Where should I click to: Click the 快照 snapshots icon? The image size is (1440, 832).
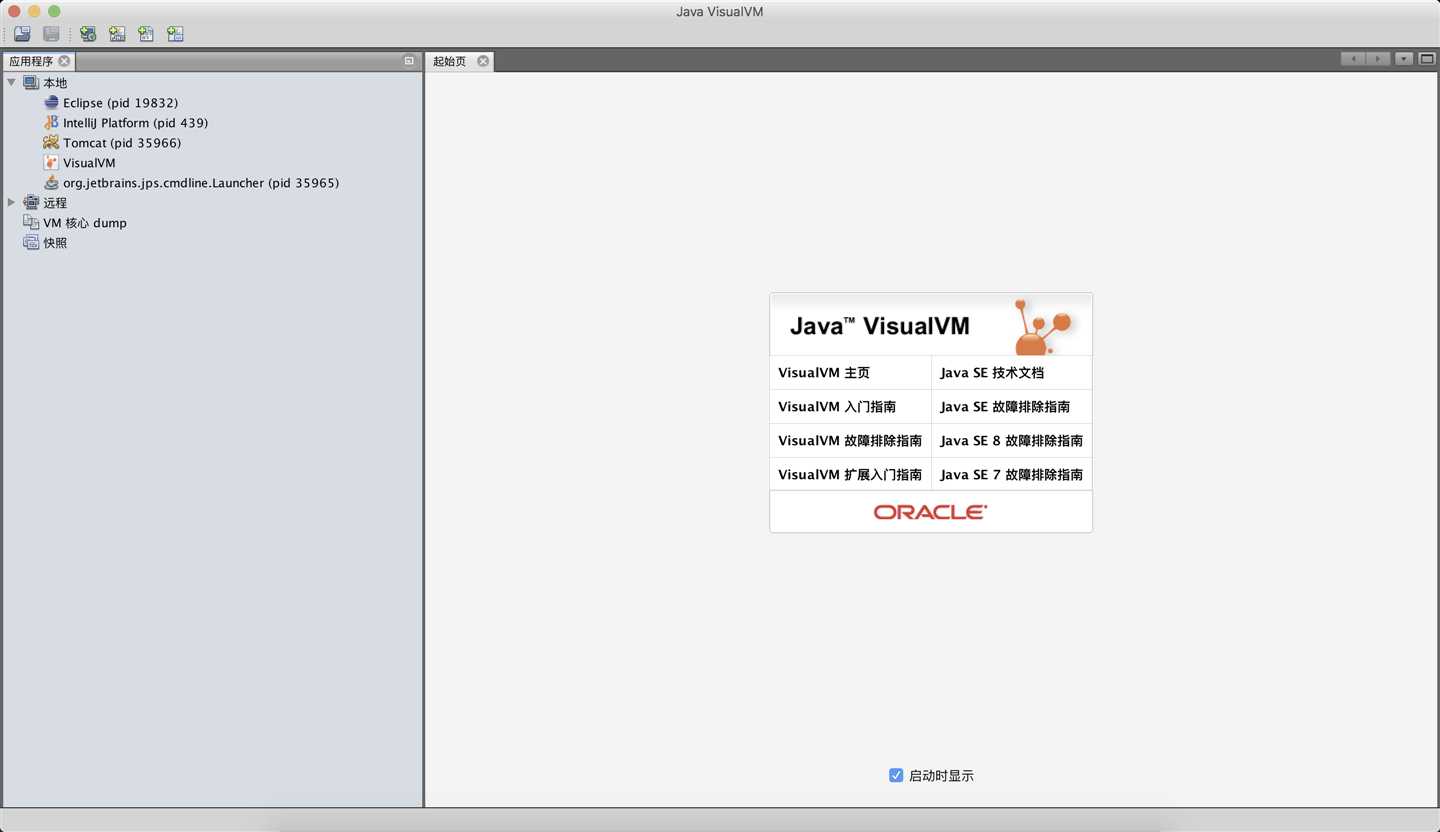point(31,242)
